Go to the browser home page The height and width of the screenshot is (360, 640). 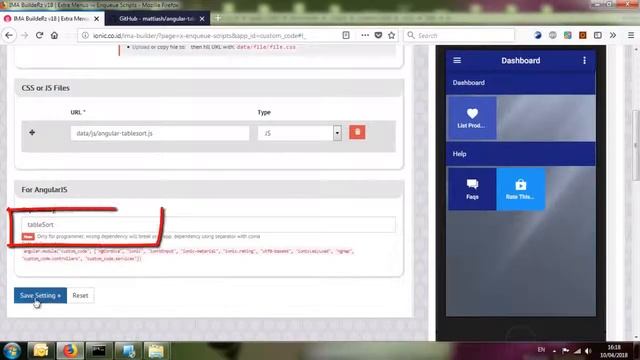[x=54, y=36]
